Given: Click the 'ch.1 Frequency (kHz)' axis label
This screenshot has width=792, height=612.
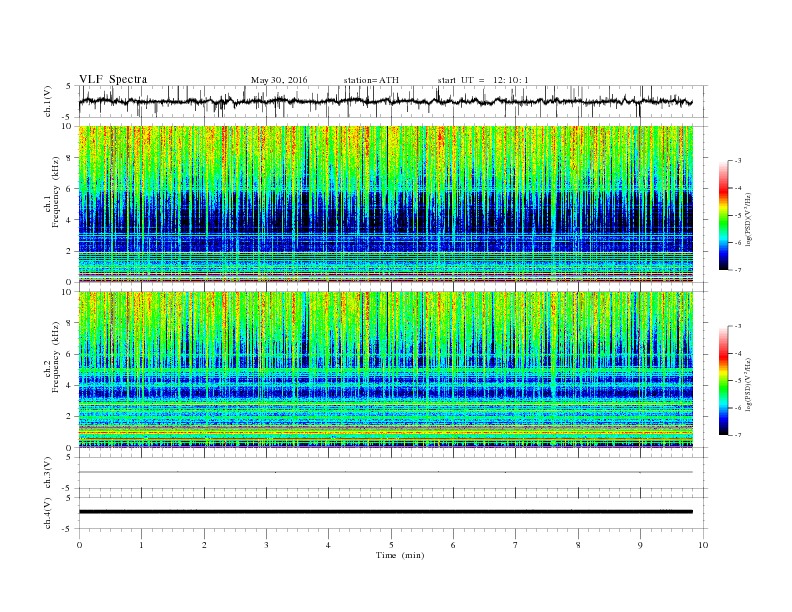Looking at the screenshot, I should (52, 204).
